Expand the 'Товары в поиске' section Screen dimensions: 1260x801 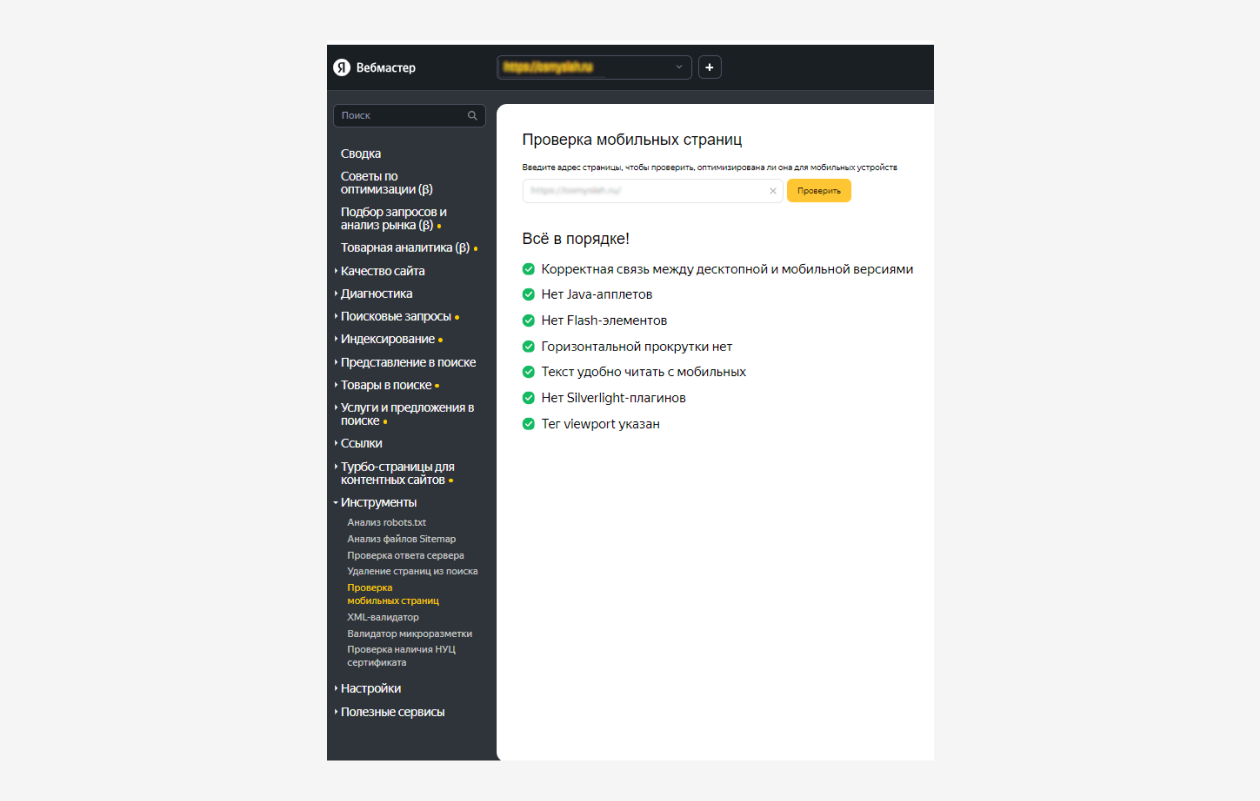click(386, 385)
